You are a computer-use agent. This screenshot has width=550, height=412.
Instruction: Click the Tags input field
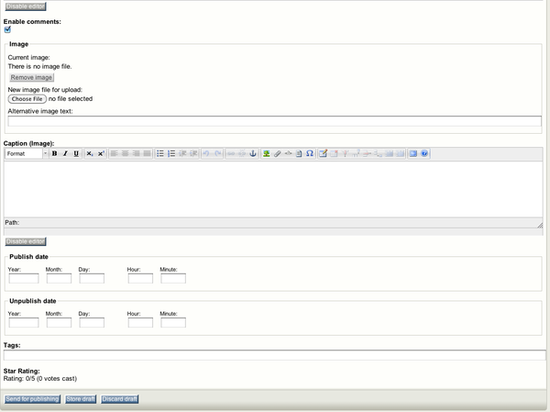(275, 355)
